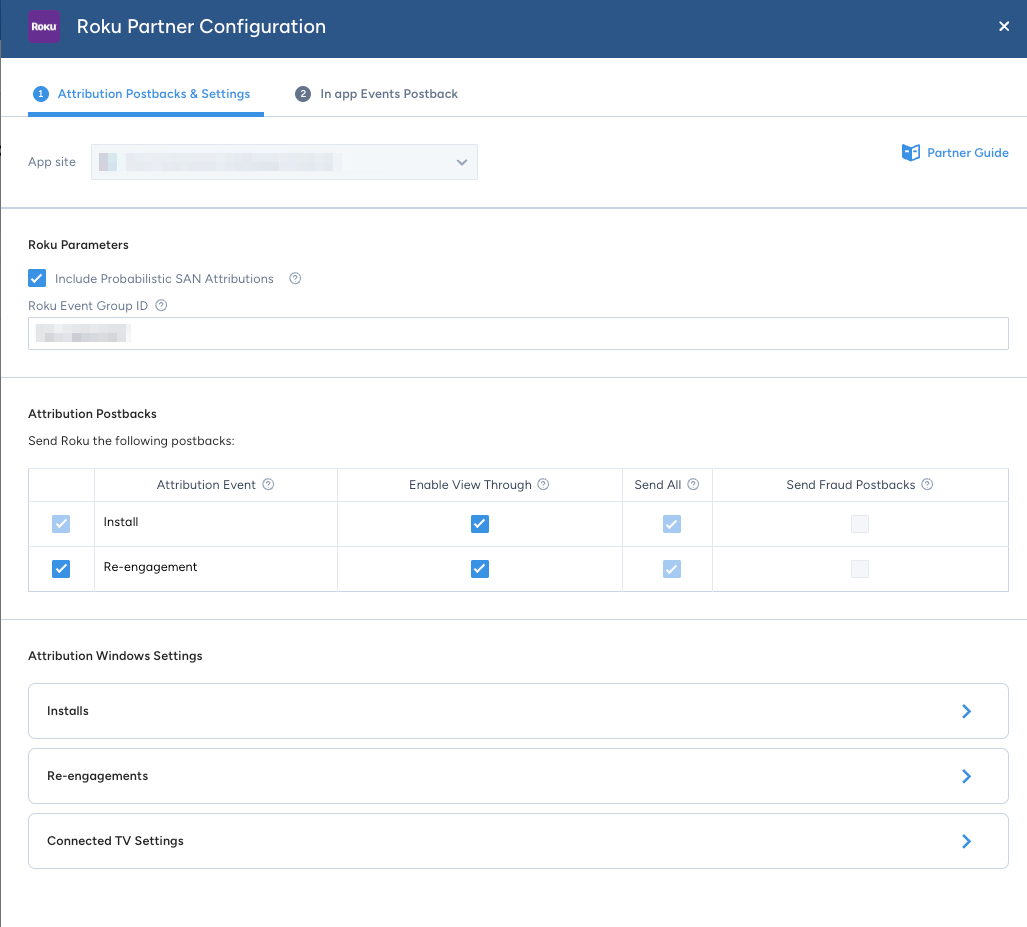Switch to Attribution Postbacks & Settings tab

coord(145,94)
